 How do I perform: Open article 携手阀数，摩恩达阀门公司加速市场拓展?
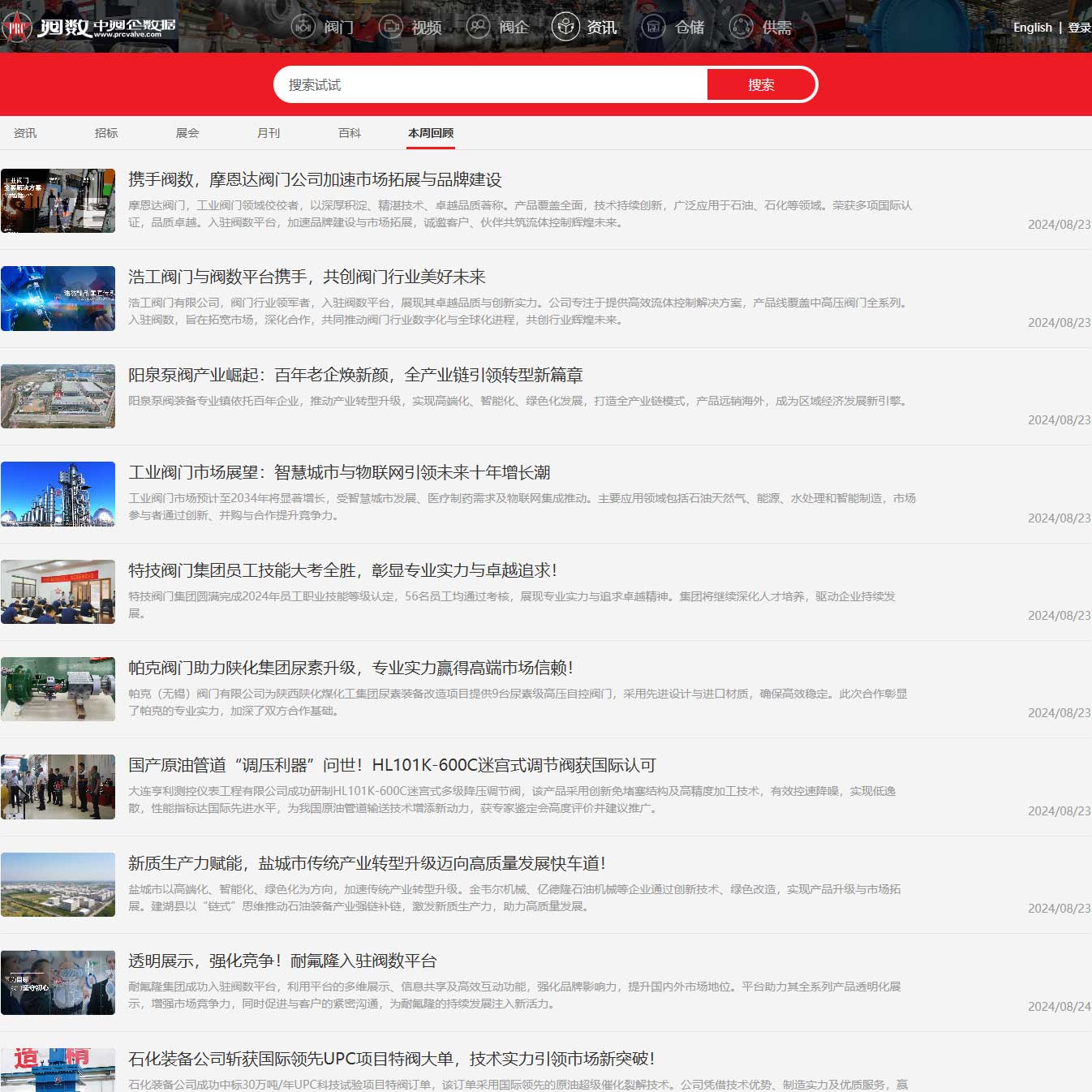315,180
